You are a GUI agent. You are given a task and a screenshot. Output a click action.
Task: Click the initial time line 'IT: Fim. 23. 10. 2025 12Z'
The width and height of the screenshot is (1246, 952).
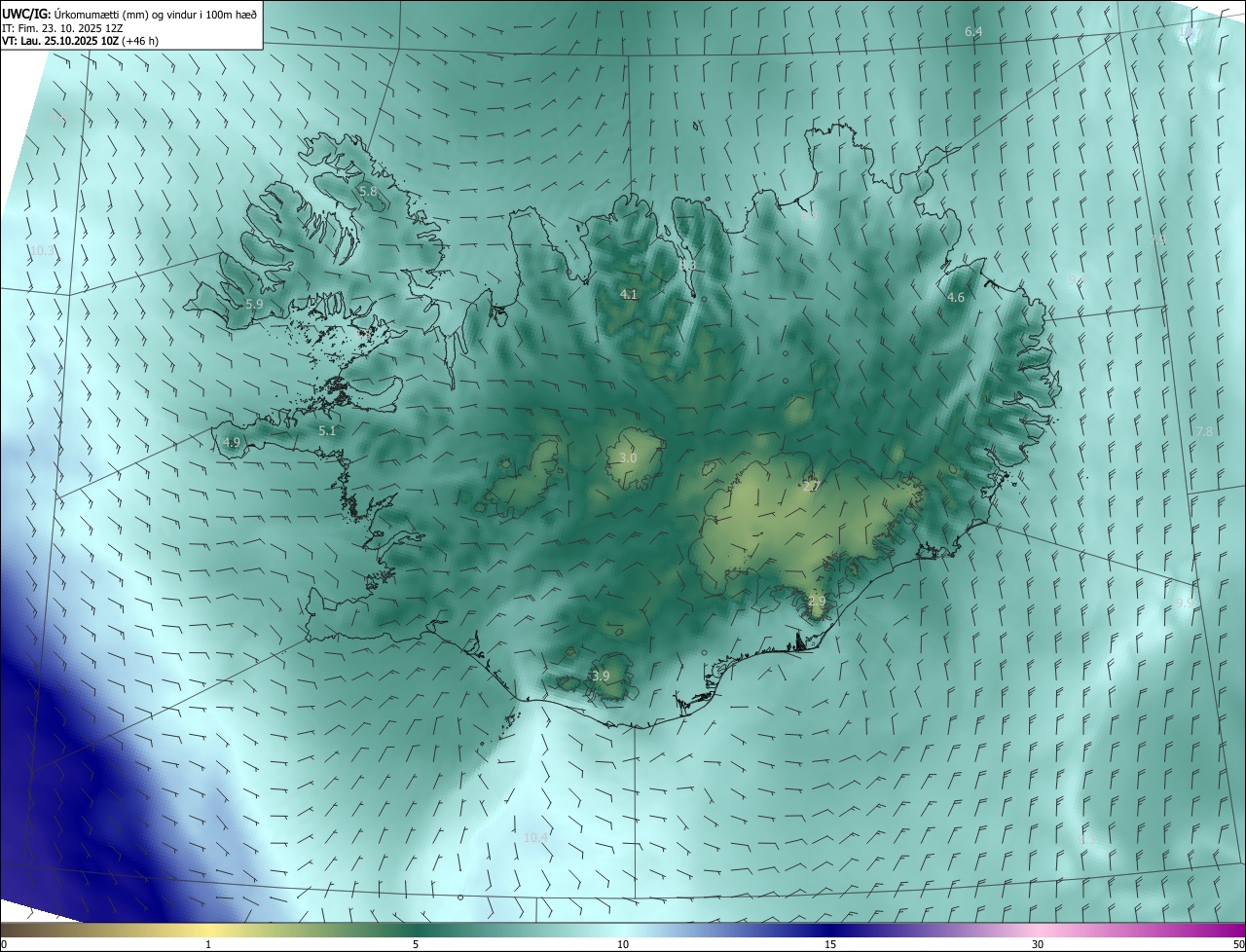[62, 27]
